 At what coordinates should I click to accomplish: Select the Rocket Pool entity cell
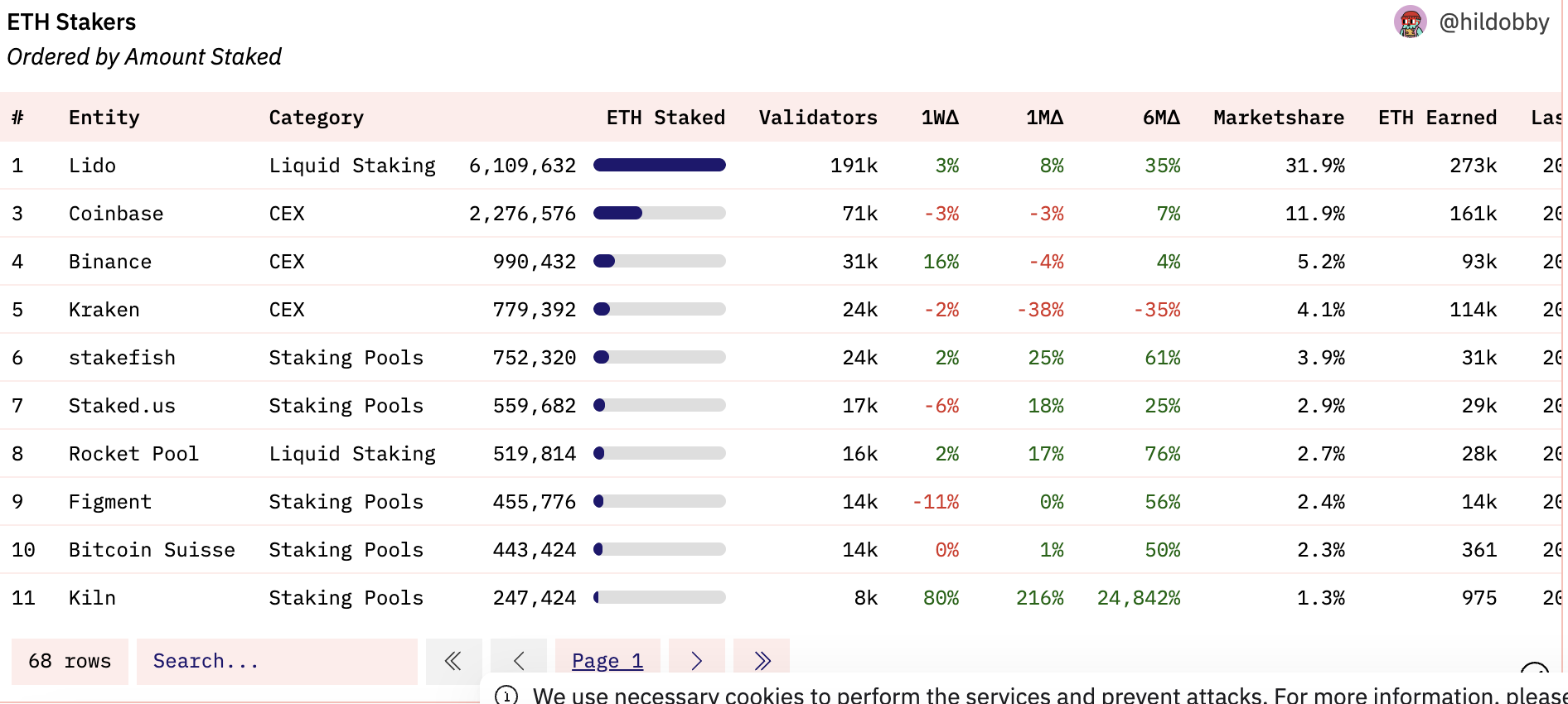pos(133,454)
